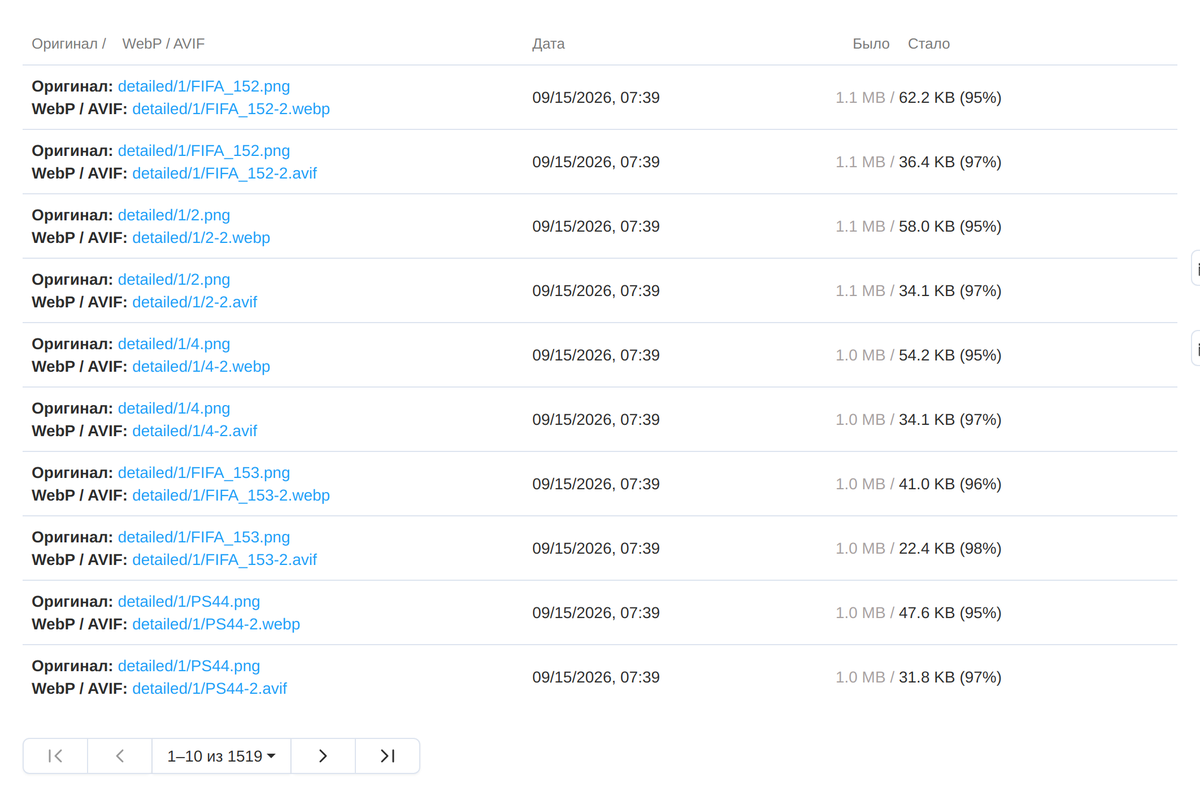Open the detailed/1/4-2.webp link
The width and height of the screenshot is (1200, 800).
pos(201,366)
